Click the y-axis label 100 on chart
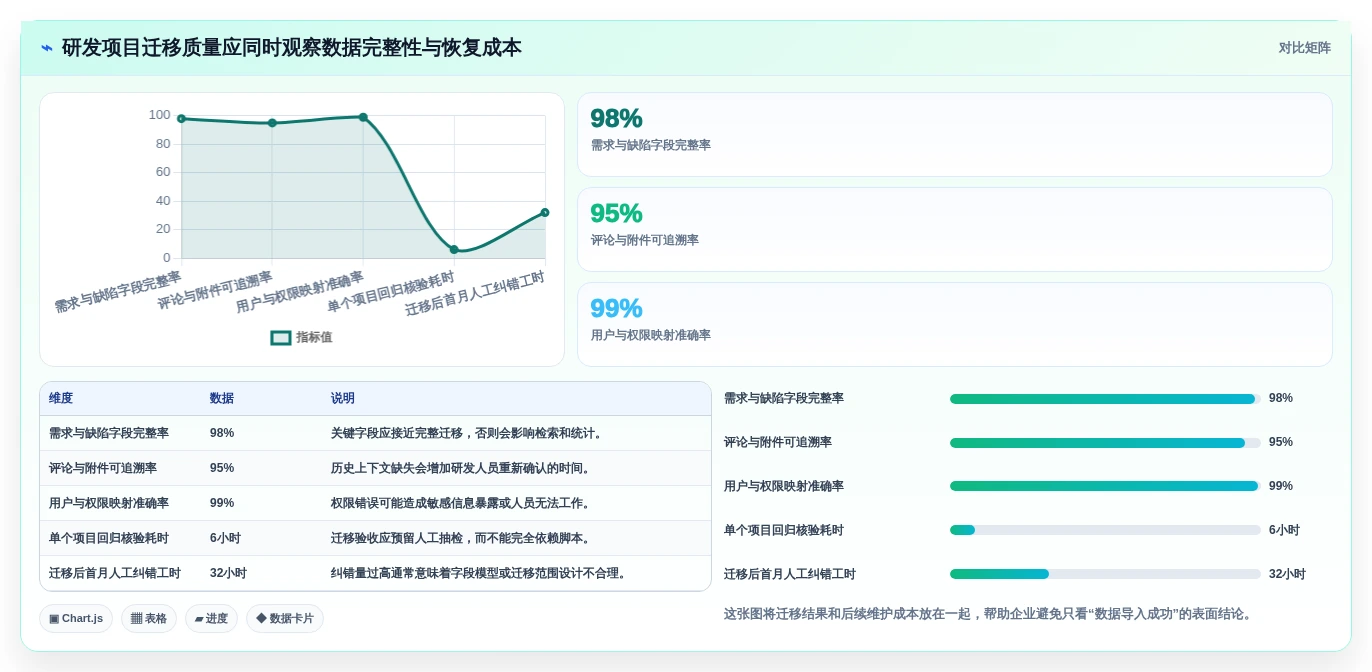 click(x=159, y=115)
